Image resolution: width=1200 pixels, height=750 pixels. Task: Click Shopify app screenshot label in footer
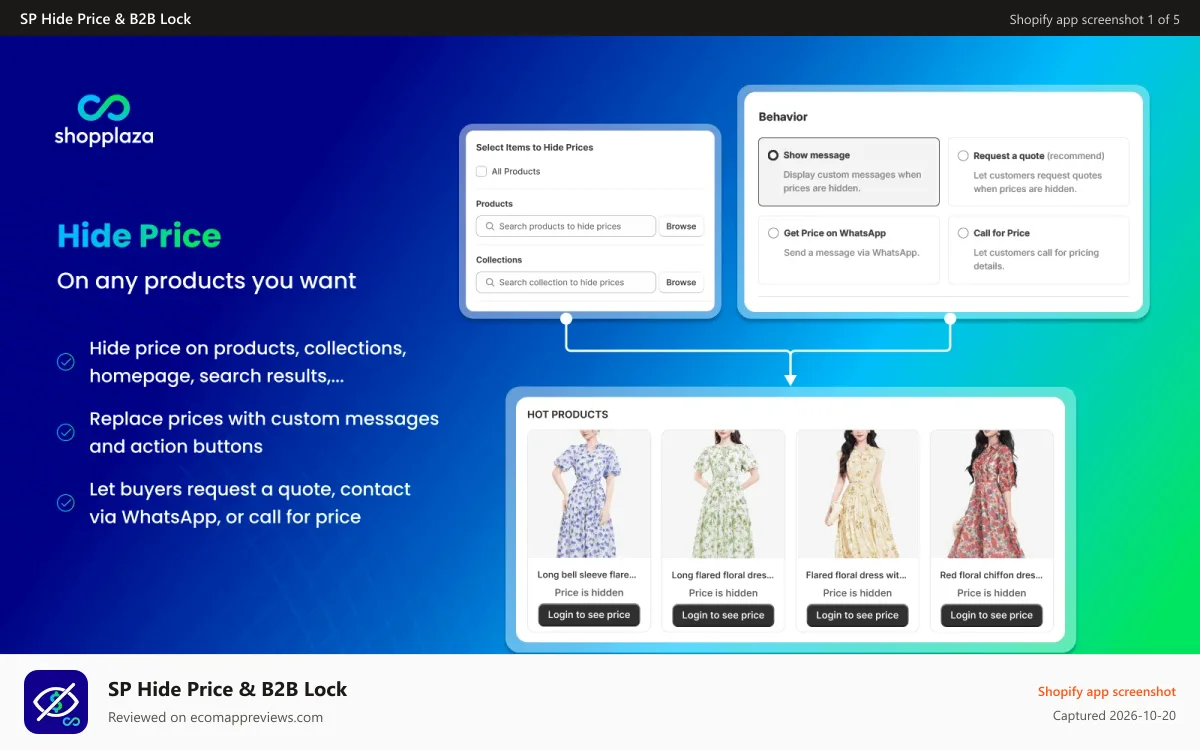coord(1107,692)
